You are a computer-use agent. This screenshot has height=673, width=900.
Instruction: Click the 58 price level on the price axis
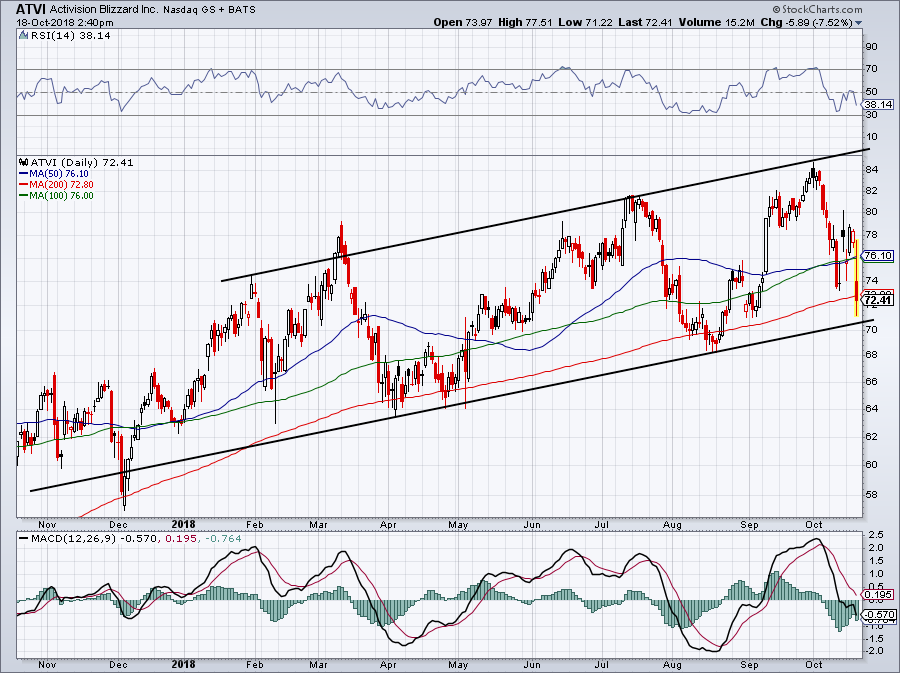pos(871,495)
